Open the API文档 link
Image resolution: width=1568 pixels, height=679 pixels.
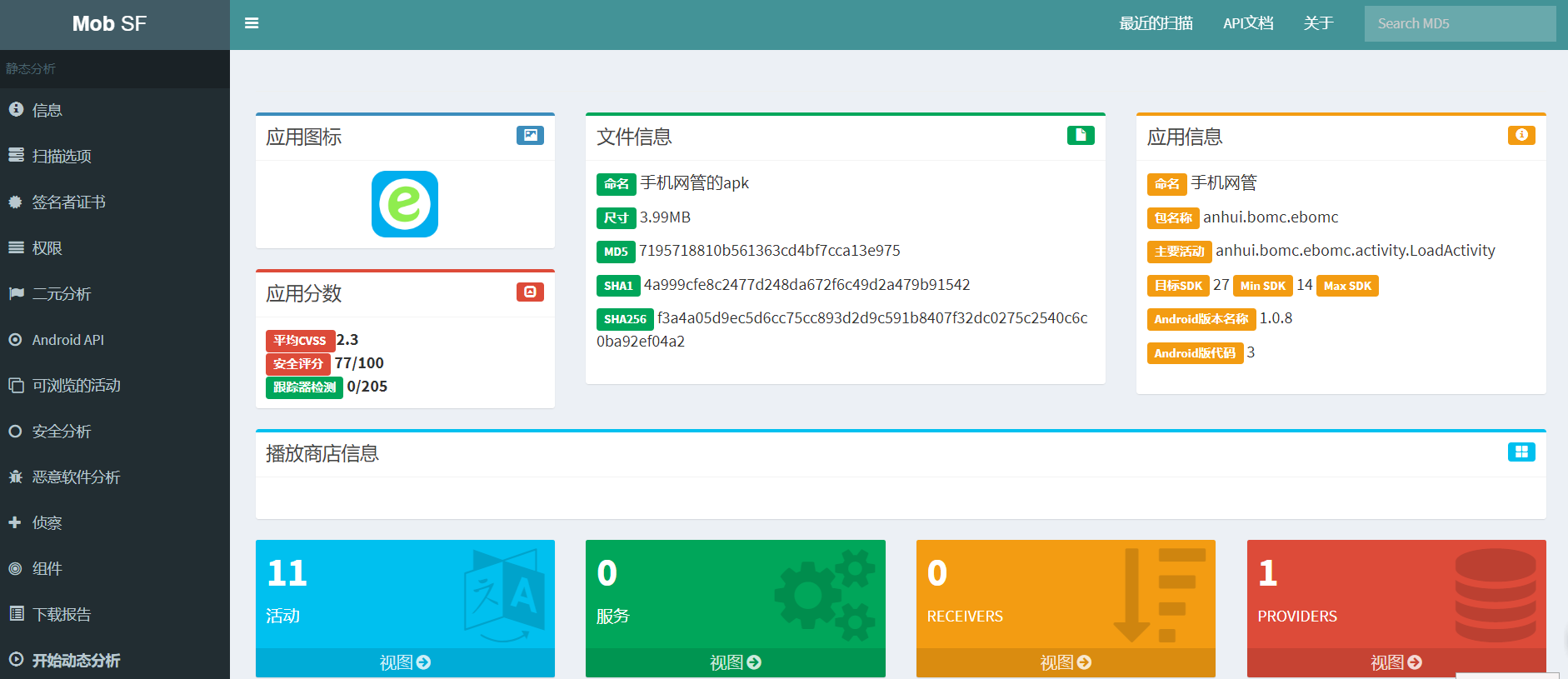point(1248,23)
